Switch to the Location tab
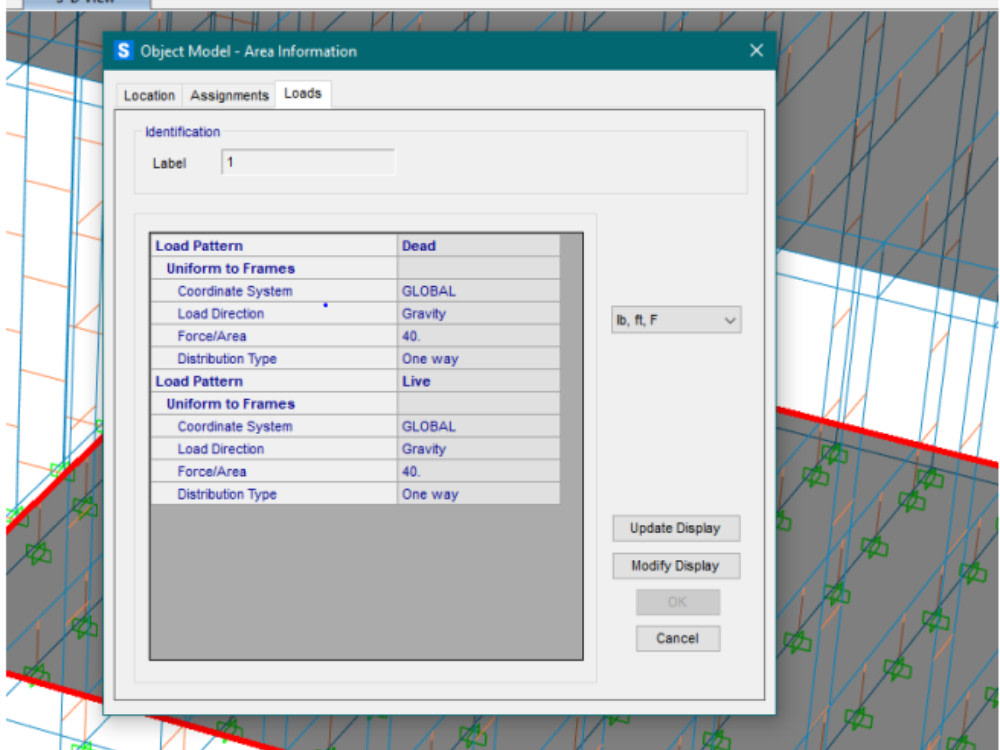This screenshot has height=750, width=1000. pyautogui.click(x=149, y=96)
